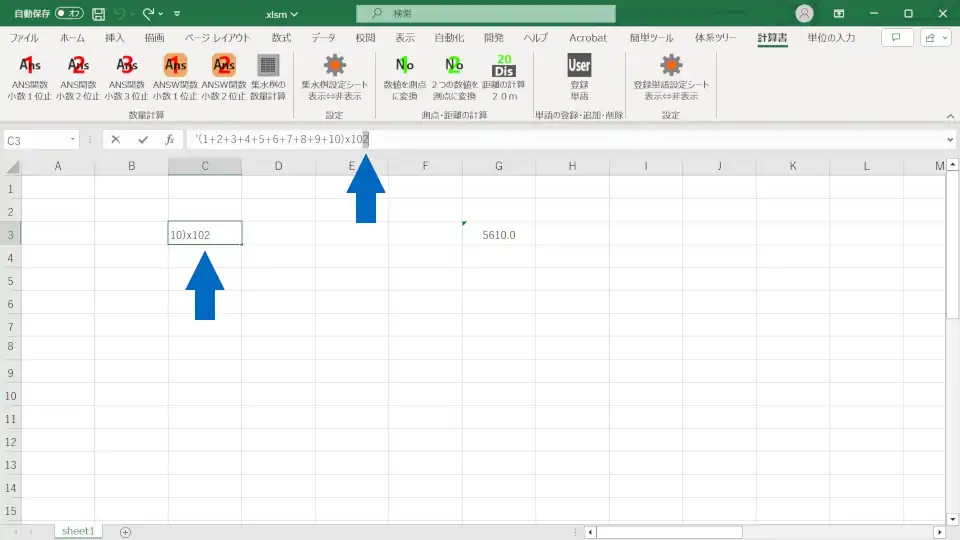Click the Redo button
Screen dimensions: 960x540
[x=148, y=13]
